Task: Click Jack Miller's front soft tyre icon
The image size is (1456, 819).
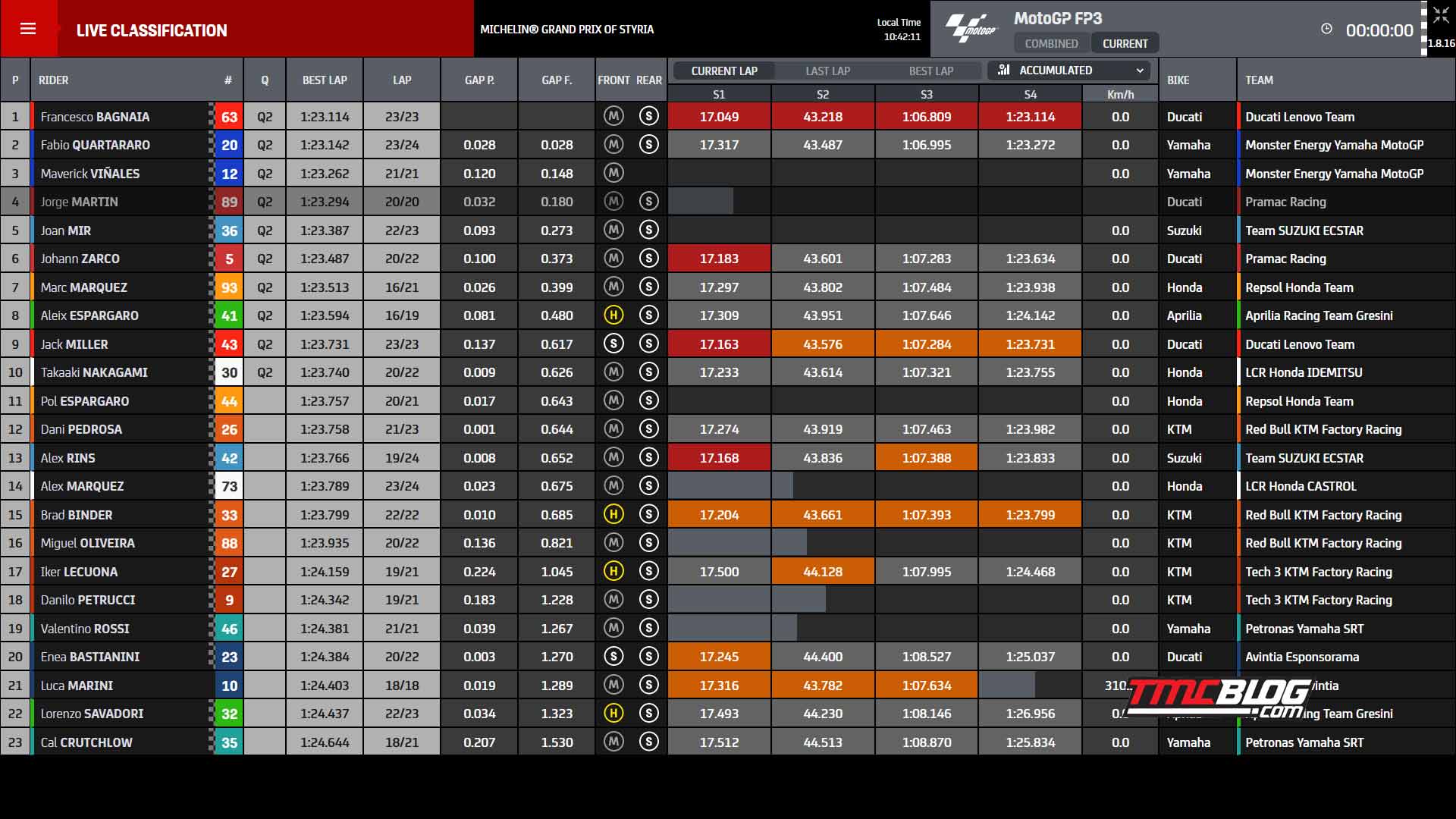Action: 613,344
